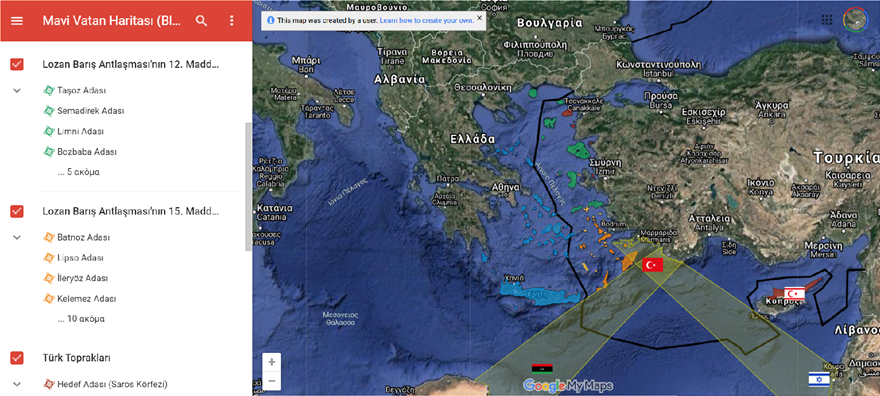880x396 pixels.
Task: Select Taşoz Adası polygon icon
Action: [x=49, y=90]
